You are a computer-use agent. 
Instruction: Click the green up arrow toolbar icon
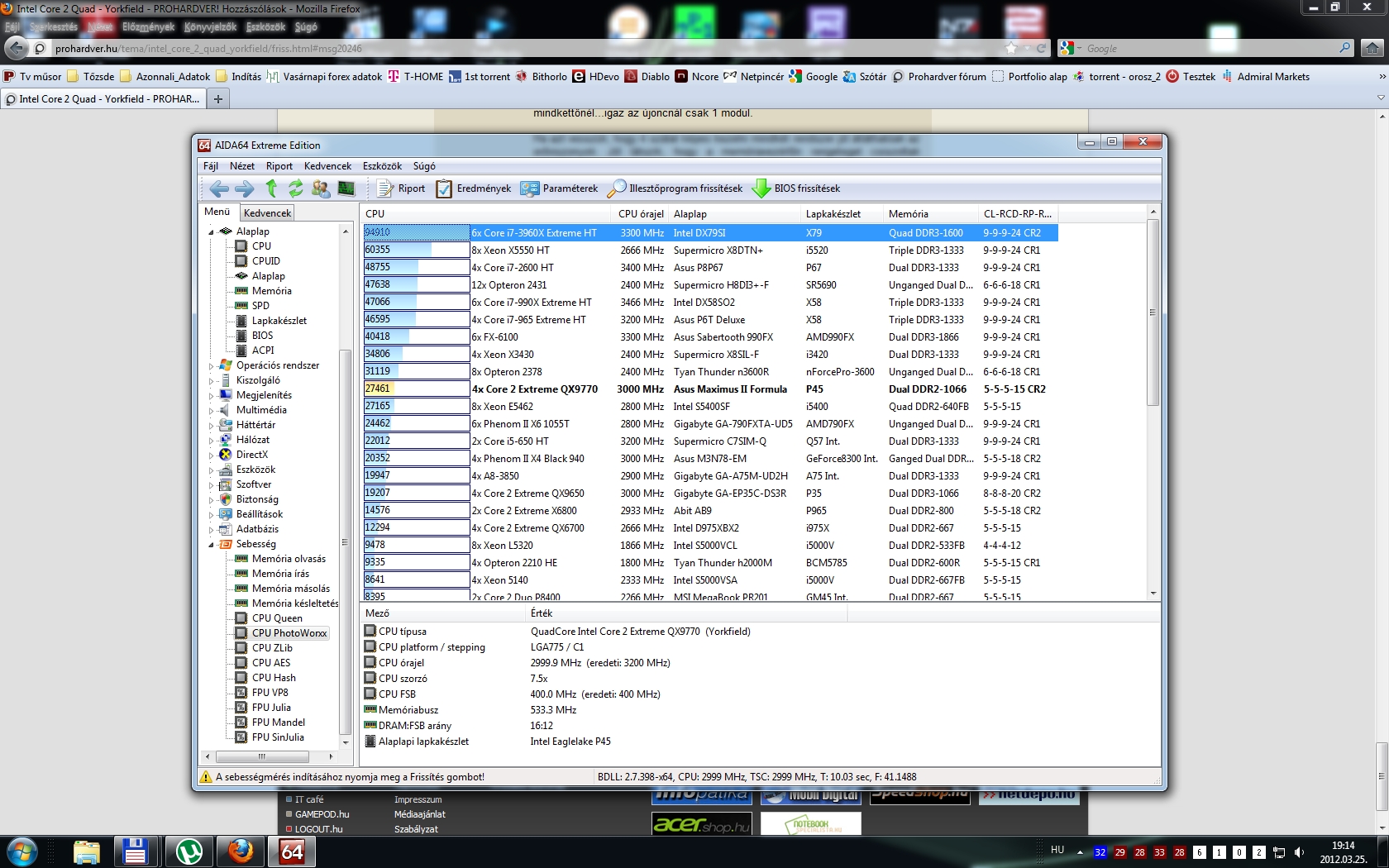[271, 188]
